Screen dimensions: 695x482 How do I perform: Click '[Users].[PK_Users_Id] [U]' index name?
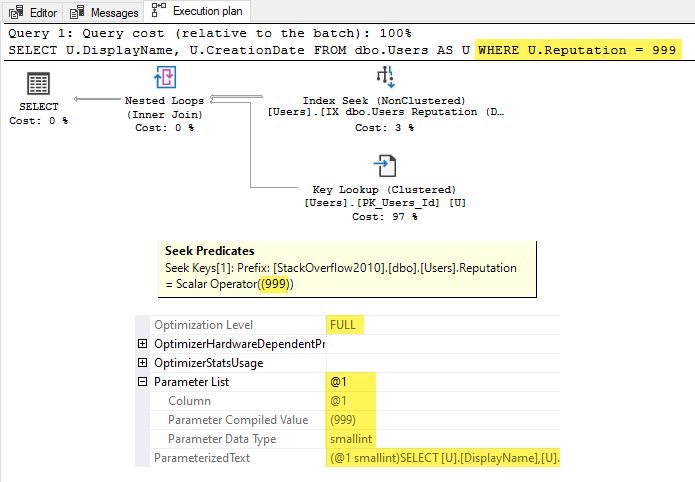click(385, 203)
